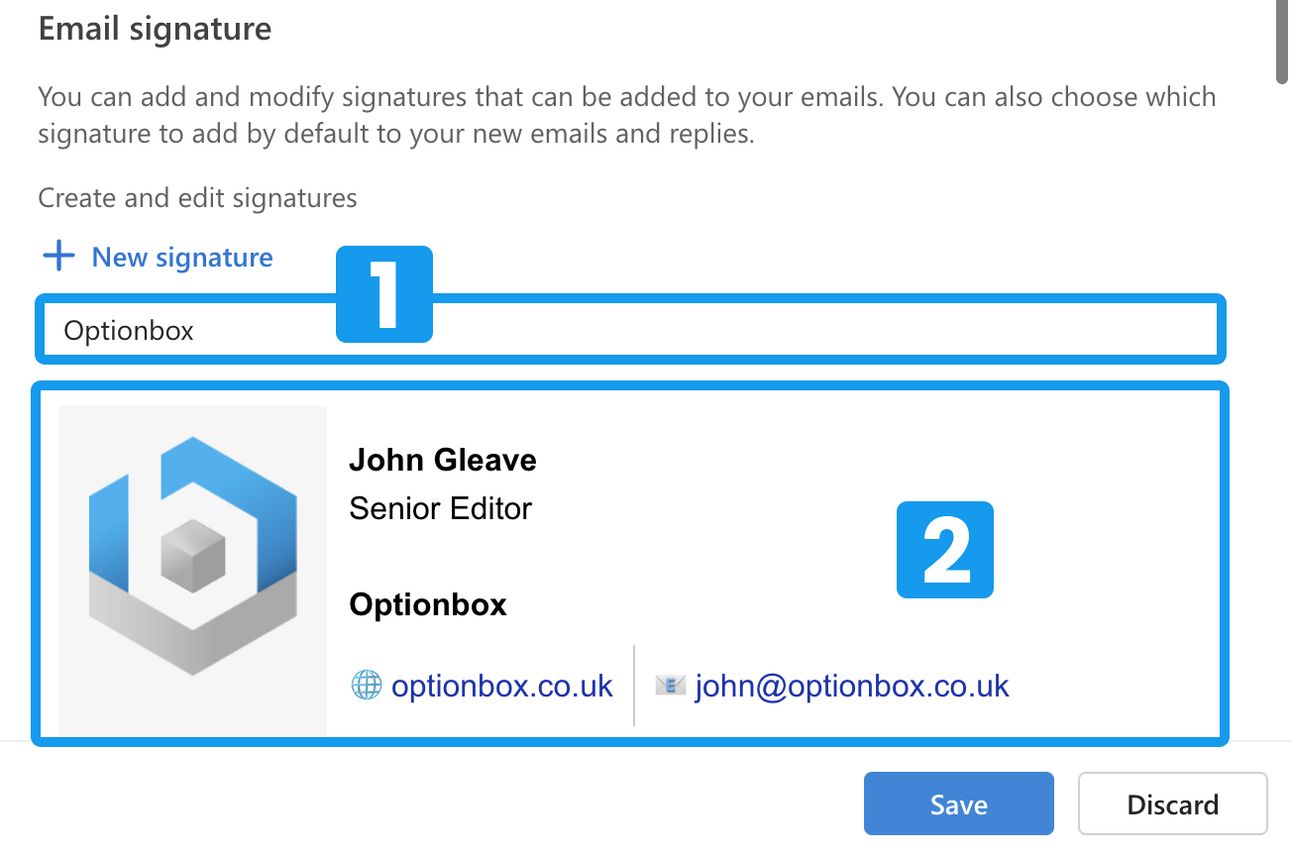Click the vertical scrollbar thumb
Screen dimensions: 1292x856
(x=1283, y=40)
